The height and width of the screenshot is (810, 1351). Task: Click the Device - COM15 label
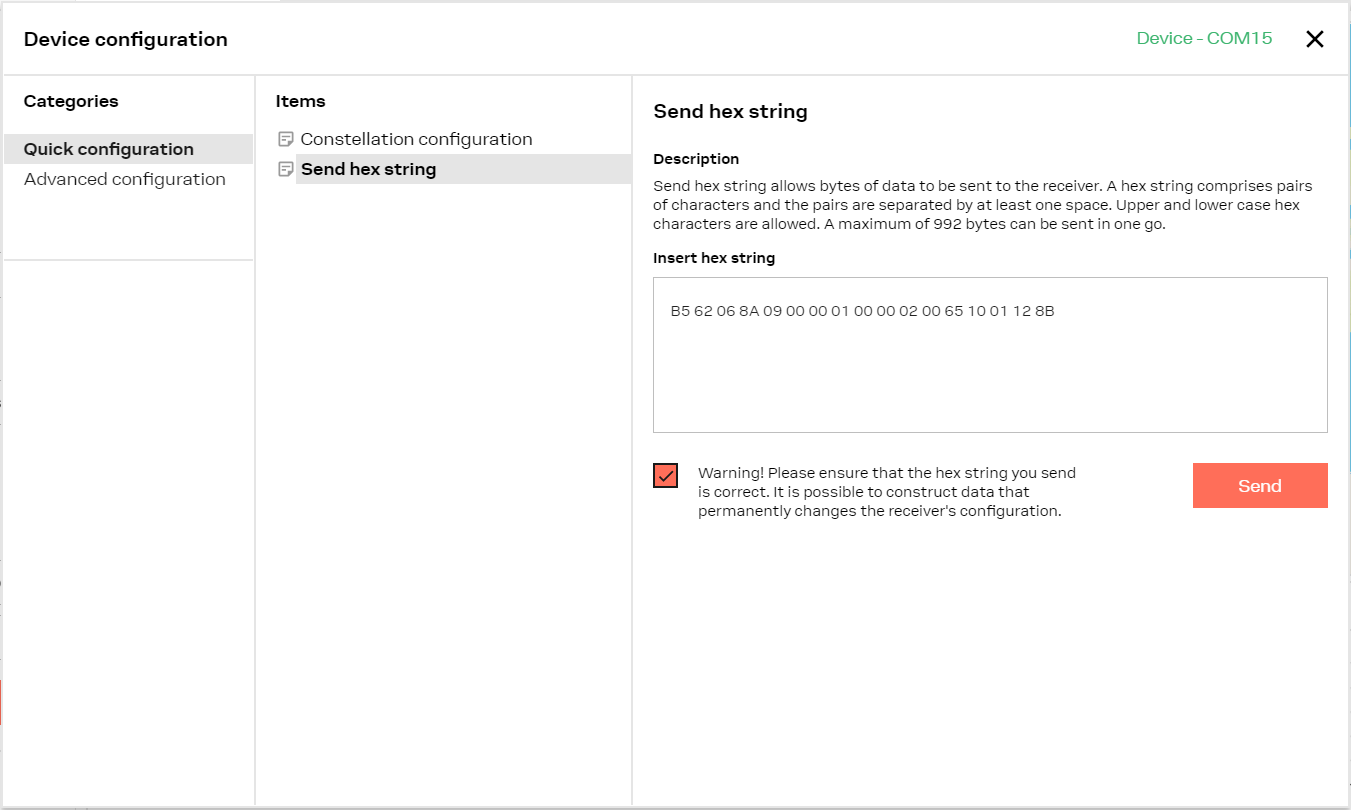click(1204, 38)
